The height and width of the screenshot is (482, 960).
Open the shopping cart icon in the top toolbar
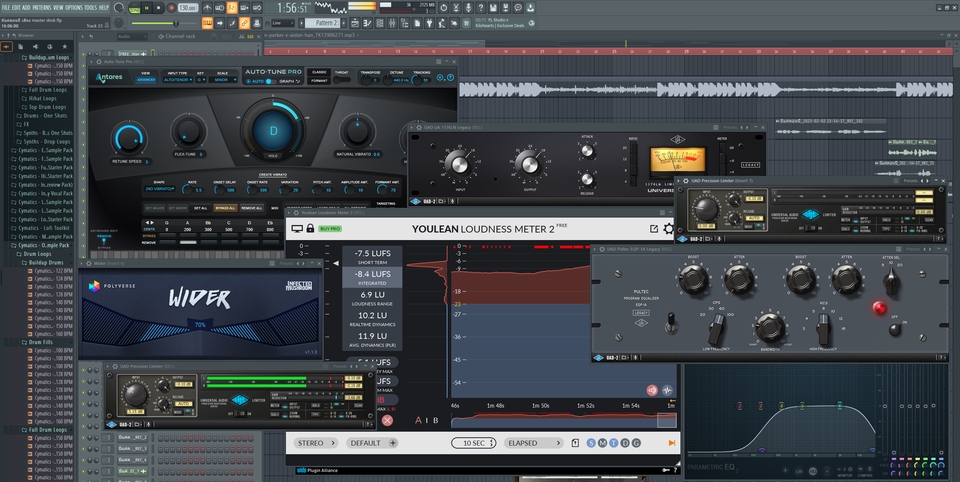(466, 23)
